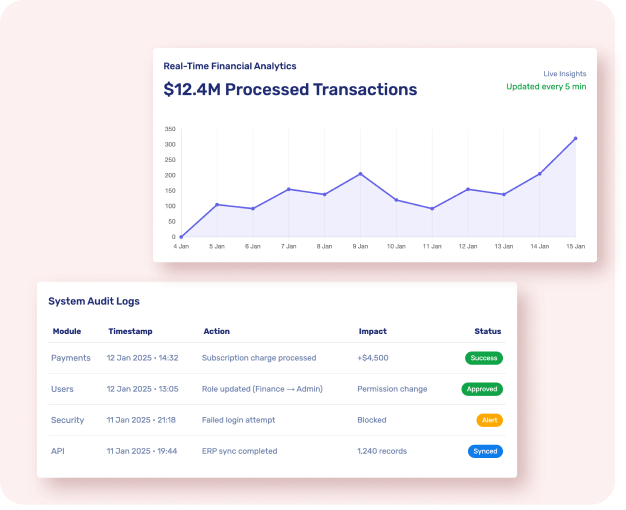The width and height of the screenshot is (626, 510).
Task: Click the 'Updated every 5 min' text
Action: point(546,87)
